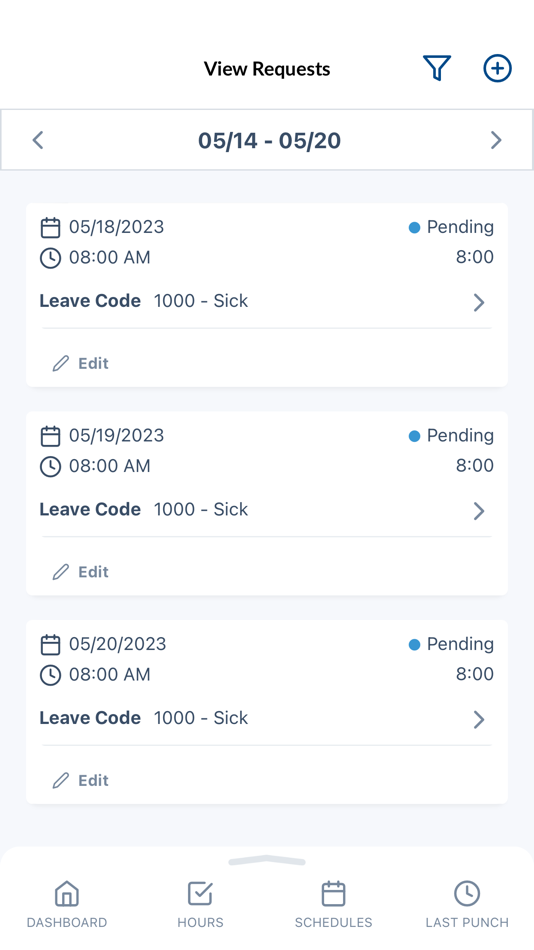Open the Hours checkmark icon
Viewport: 534px width, 950px height.
(200, 894)
